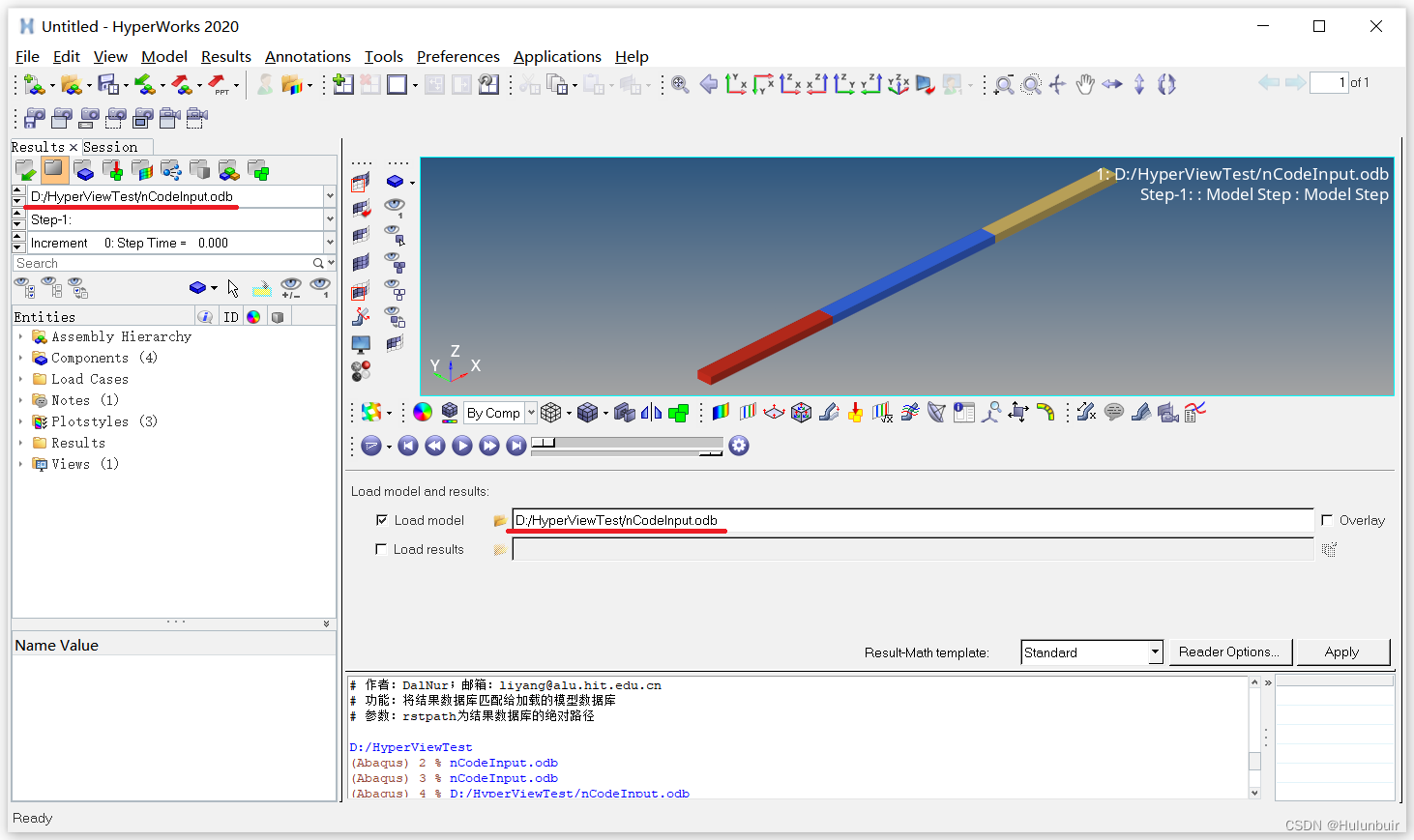
Task: Toggle the eye with cursor selection icon
Action: coord(395,234)
